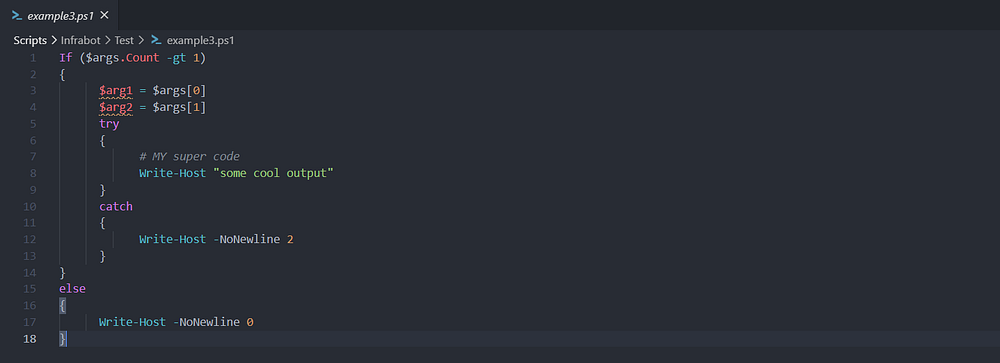Close the example3.ps1 editor tab
Image resolution: width=1000 pixels, height=363 pixels.
pos(105,15)
